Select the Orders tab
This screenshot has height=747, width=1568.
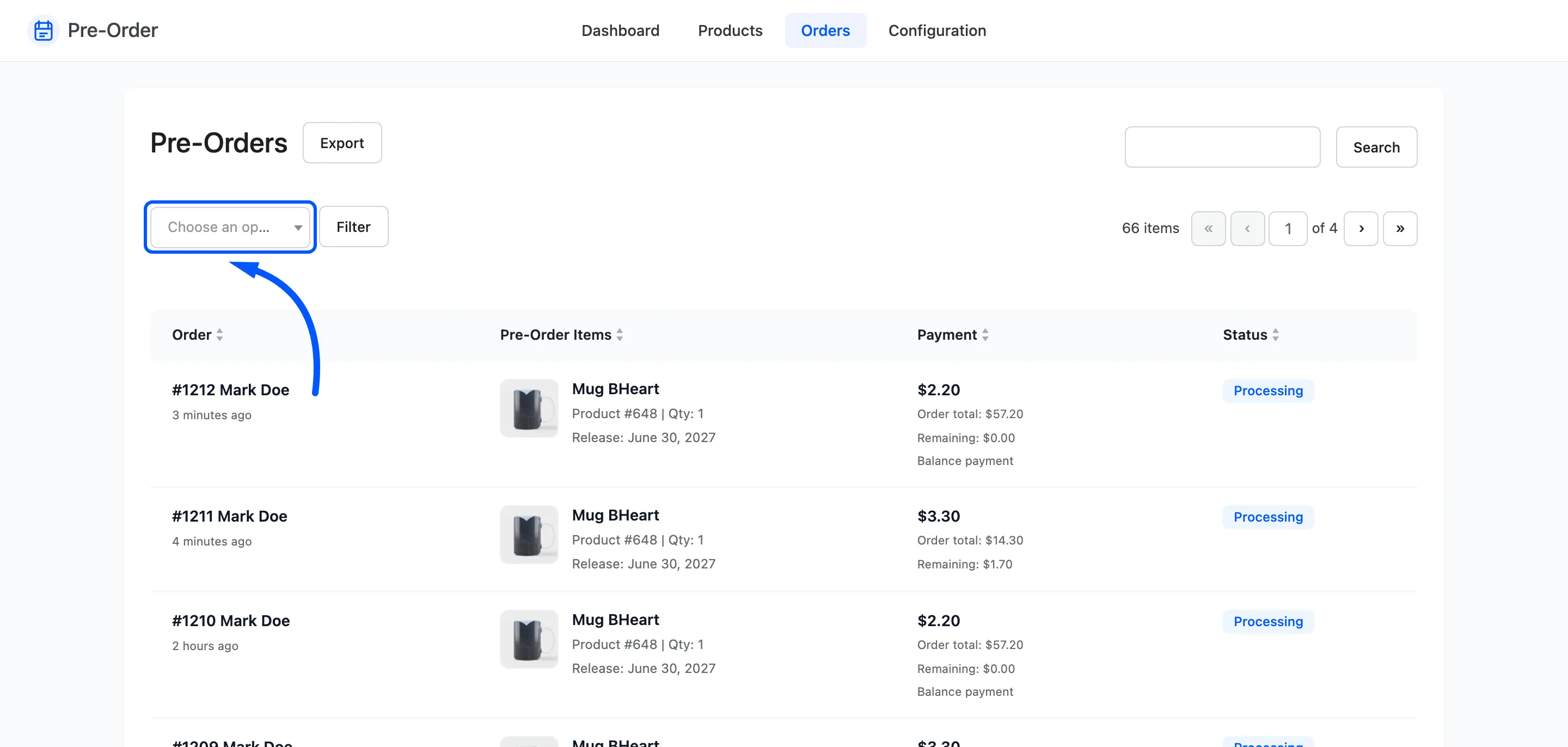click(825, 30)
